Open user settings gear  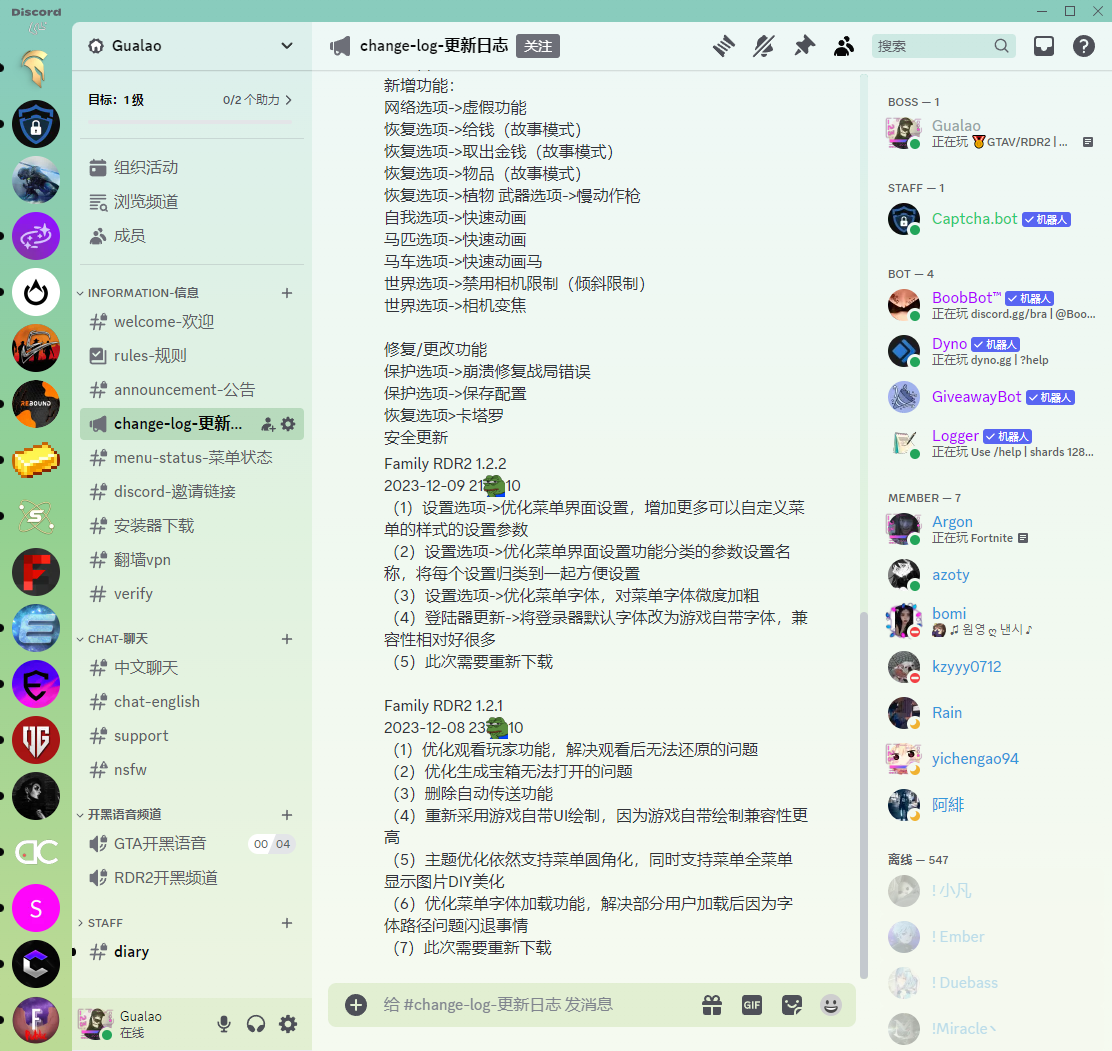(288, 1024)
